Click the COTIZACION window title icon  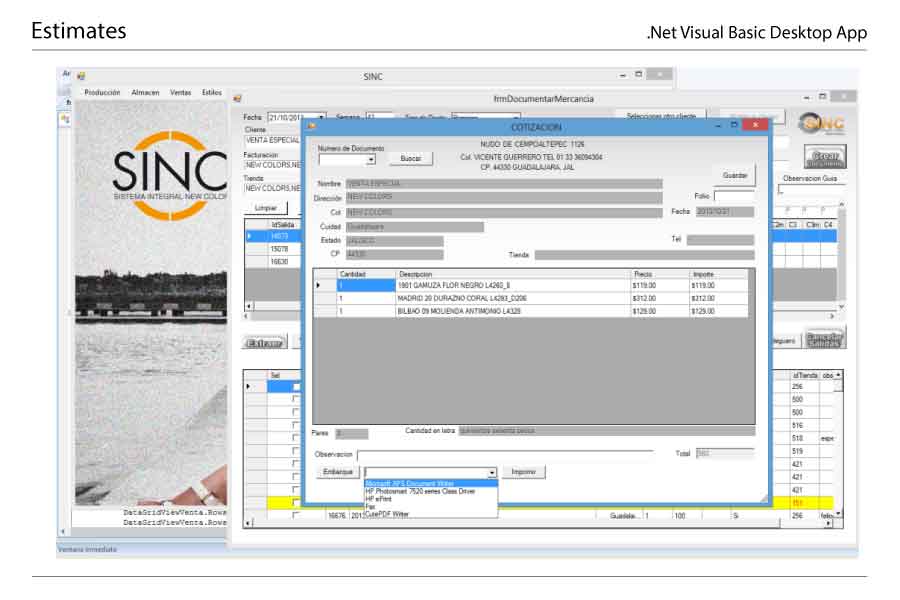click(x=311, y=127)
